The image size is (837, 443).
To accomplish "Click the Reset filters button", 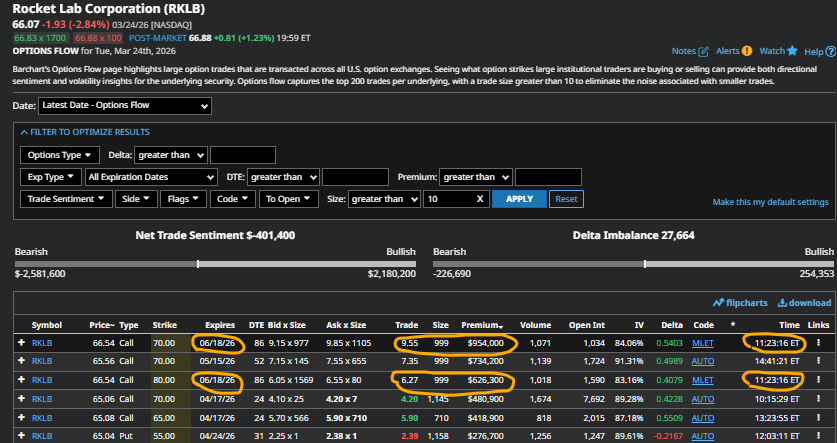I will [x=566, y=199].
